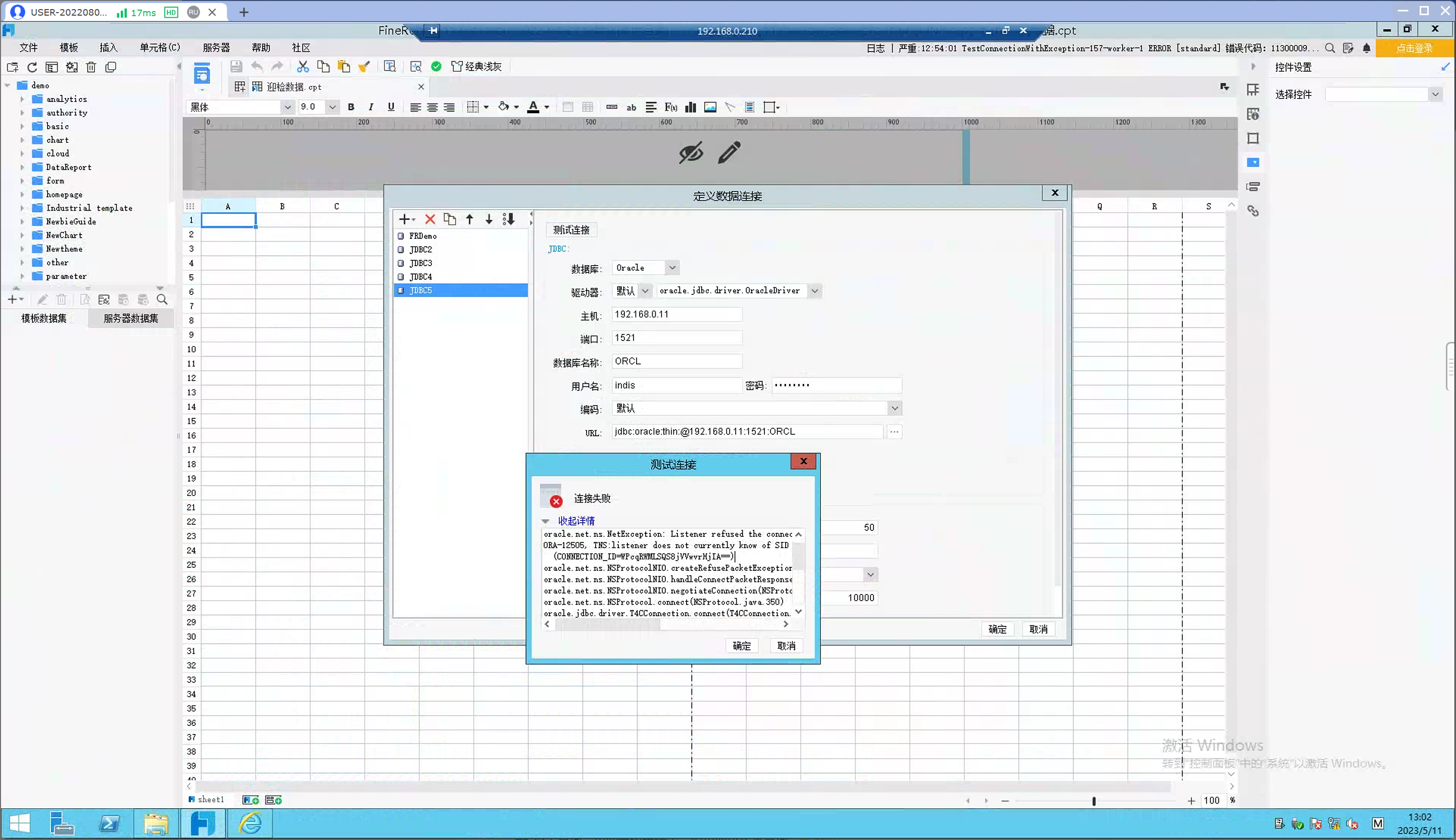Screen dimensions: 1456x840
Task: Open the 选择控件 dropdown
Action: pyautogui.click(x=1435, y=94)
